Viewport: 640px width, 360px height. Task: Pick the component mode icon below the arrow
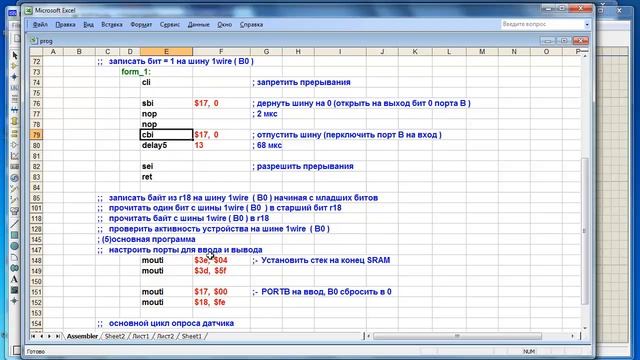pyautogui.click(x=15, y=66)
